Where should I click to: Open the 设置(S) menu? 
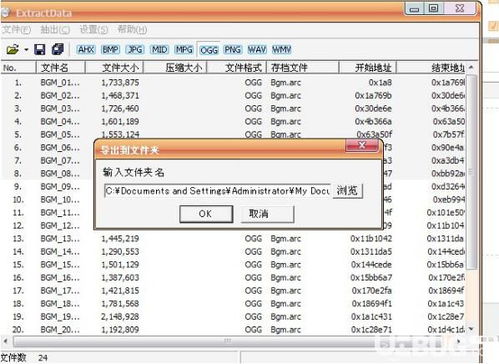point(94,30)
